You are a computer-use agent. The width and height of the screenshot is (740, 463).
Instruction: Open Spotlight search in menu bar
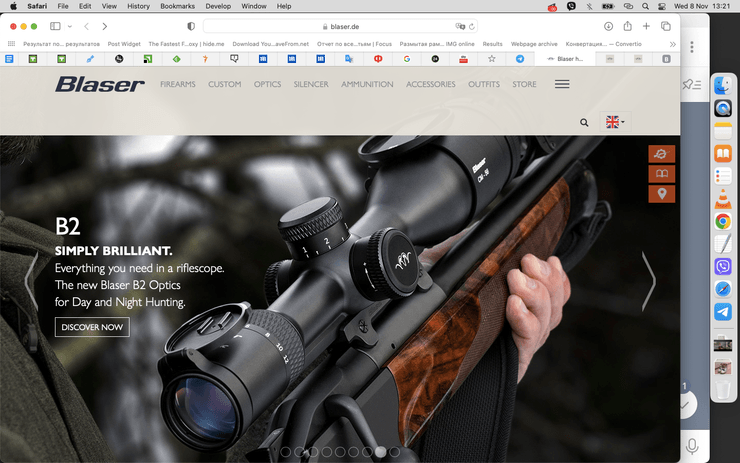[645, 6]
